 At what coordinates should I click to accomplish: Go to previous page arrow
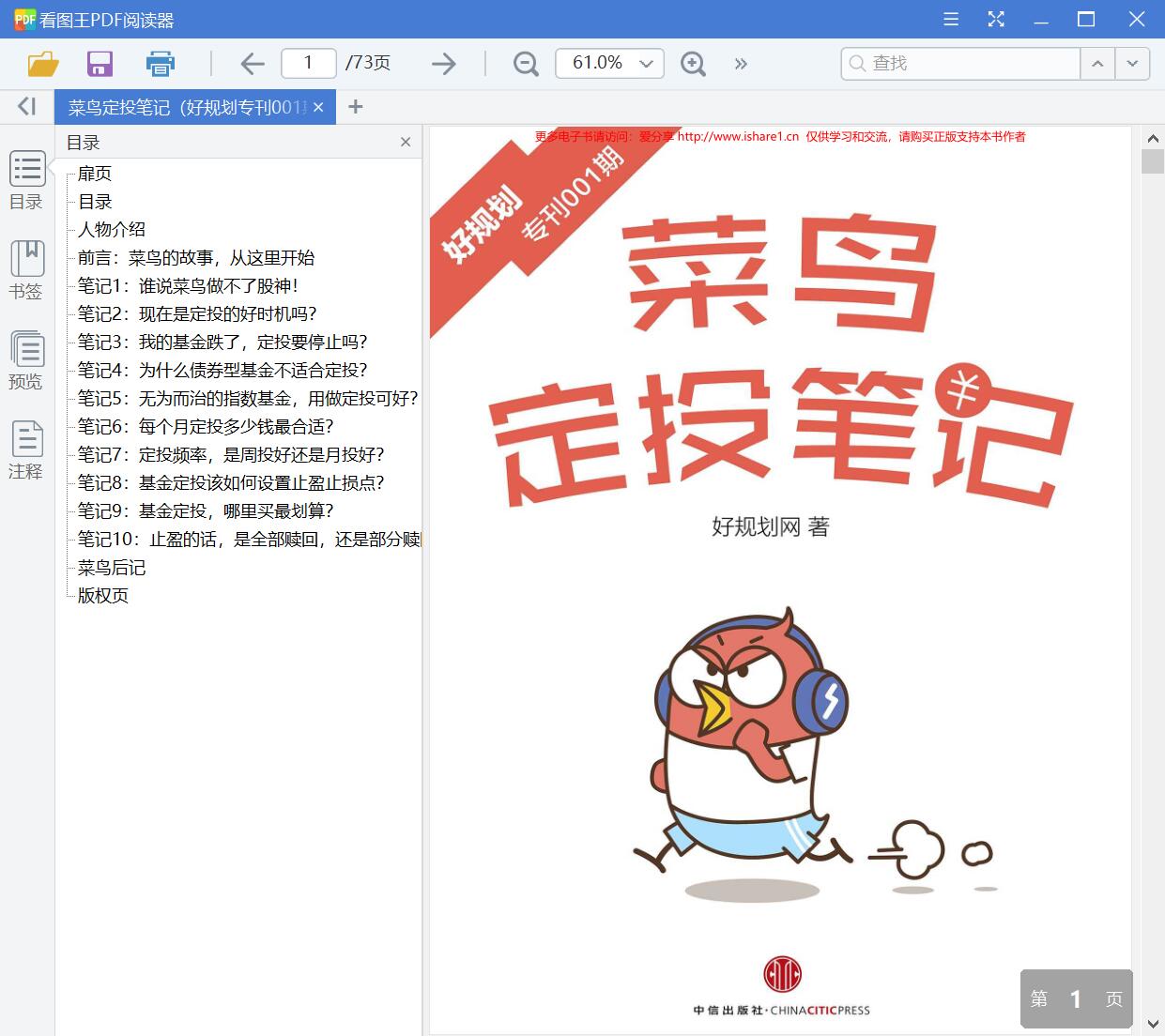[x=253, y=64]
